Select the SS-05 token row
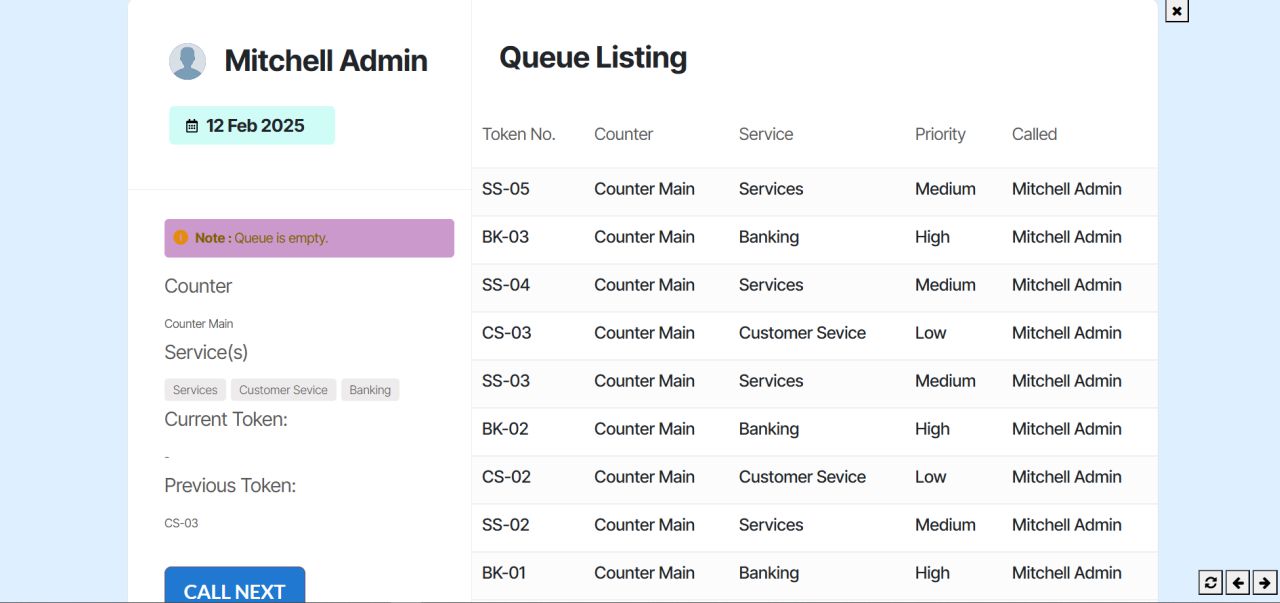The height and width of the screenshot is (603, 1280). pyautogui.click(x=814, y=189)
